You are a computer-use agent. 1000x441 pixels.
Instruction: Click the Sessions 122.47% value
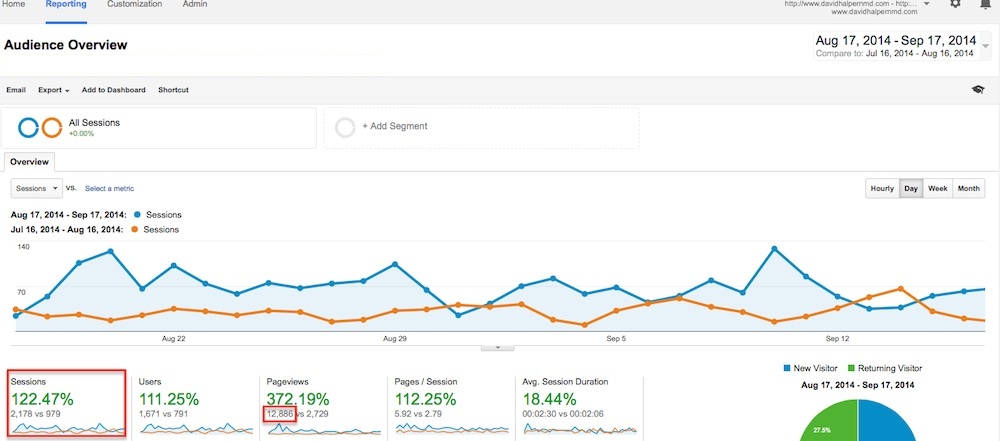point(42,400)
